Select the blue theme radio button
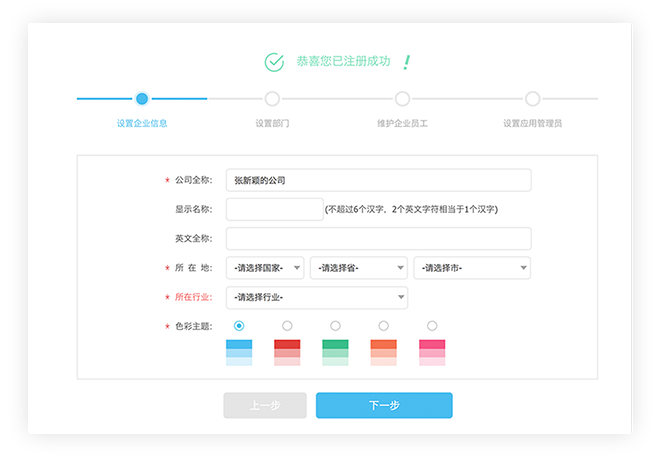Image resolution: width=660 pixels, height=454 pixels. coord(239,326)
